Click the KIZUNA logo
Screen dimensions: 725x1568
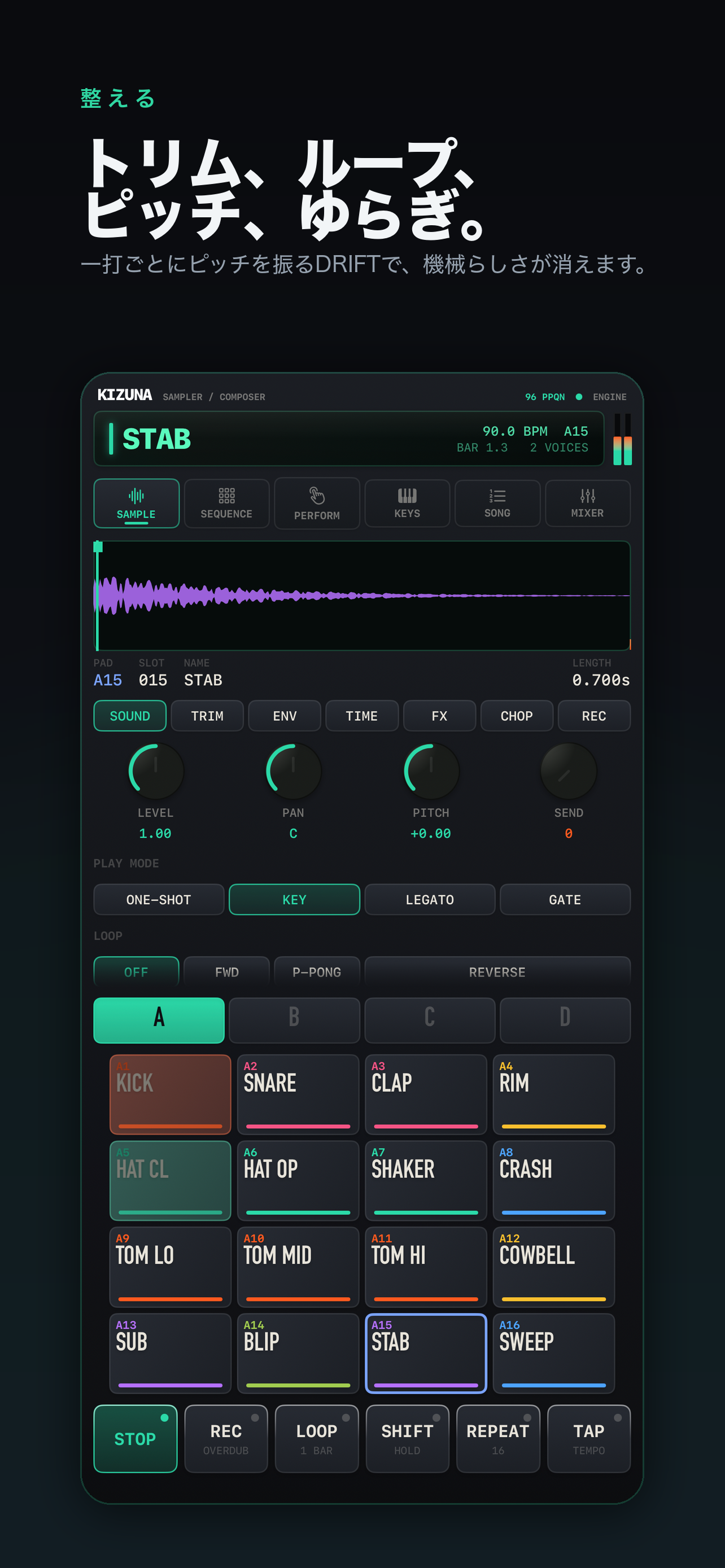(125, 395)
